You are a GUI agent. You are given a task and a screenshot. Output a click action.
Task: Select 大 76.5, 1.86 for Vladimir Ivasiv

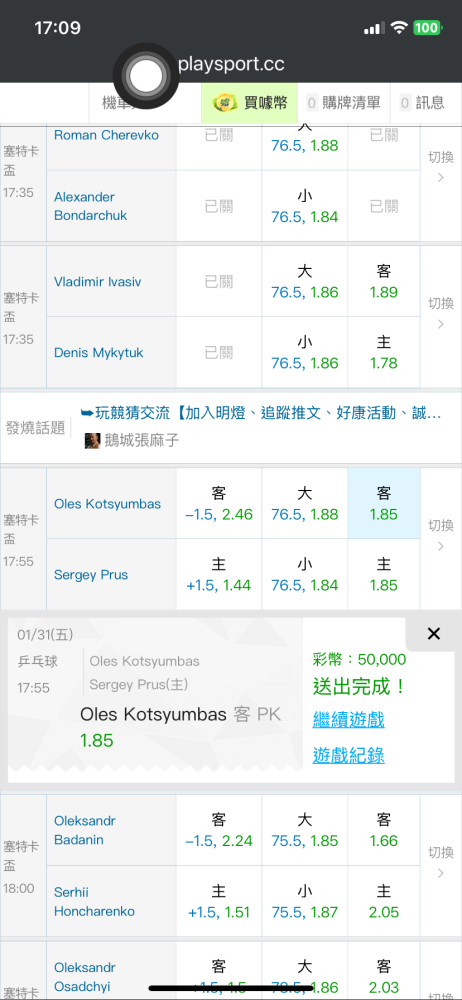click(x=304, y=281)
